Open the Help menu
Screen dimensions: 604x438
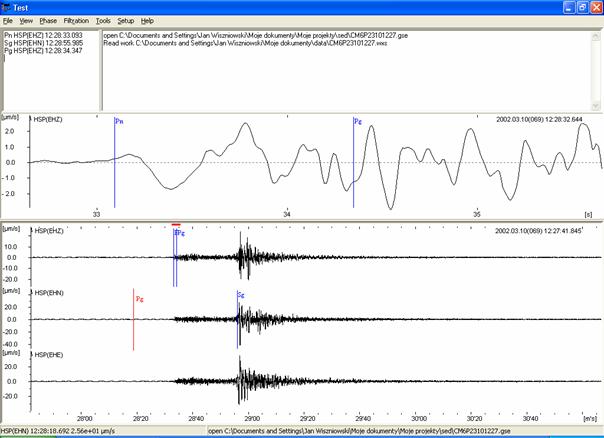147,21
